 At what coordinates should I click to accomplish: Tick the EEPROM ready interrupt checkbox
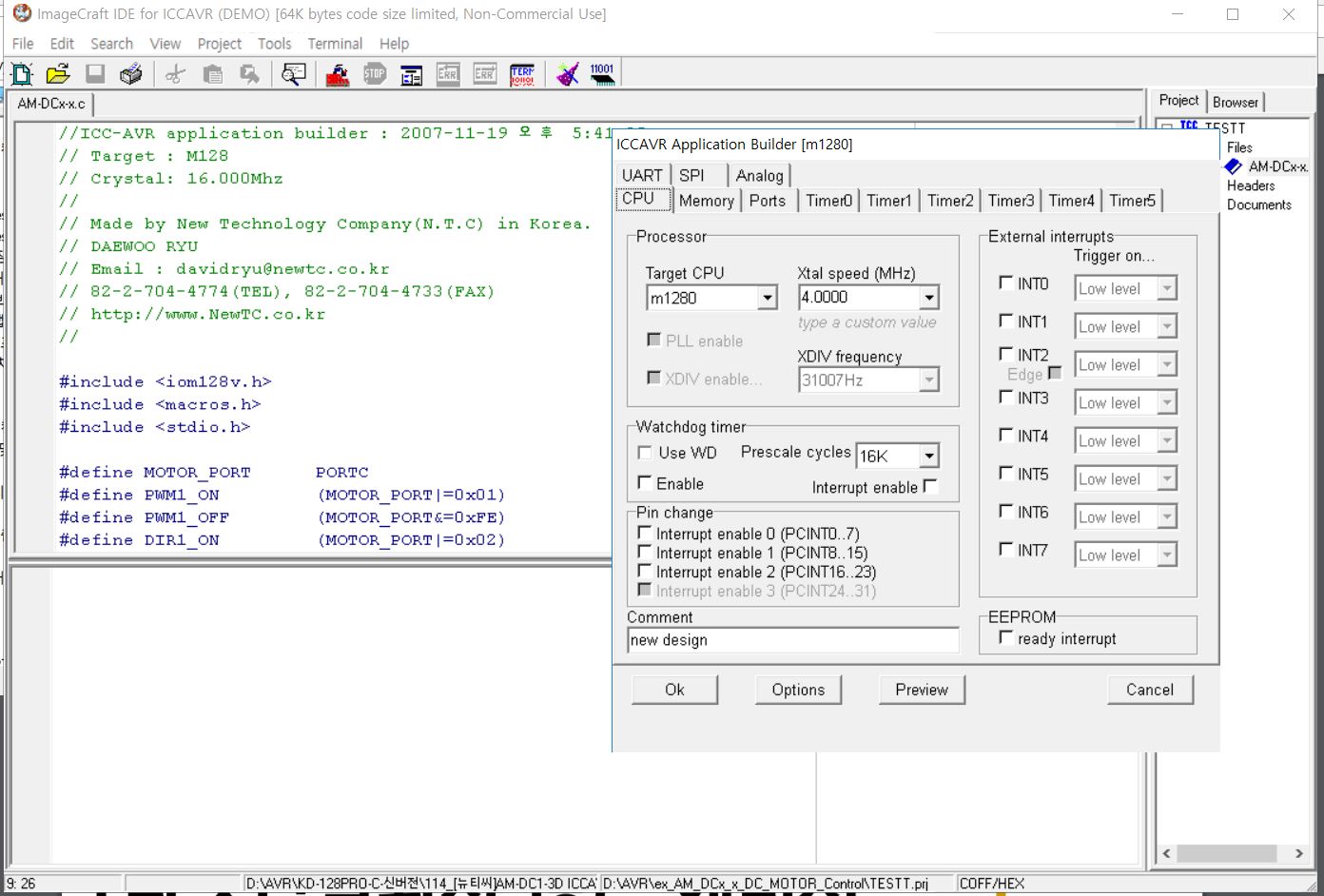click(1006, 638)
